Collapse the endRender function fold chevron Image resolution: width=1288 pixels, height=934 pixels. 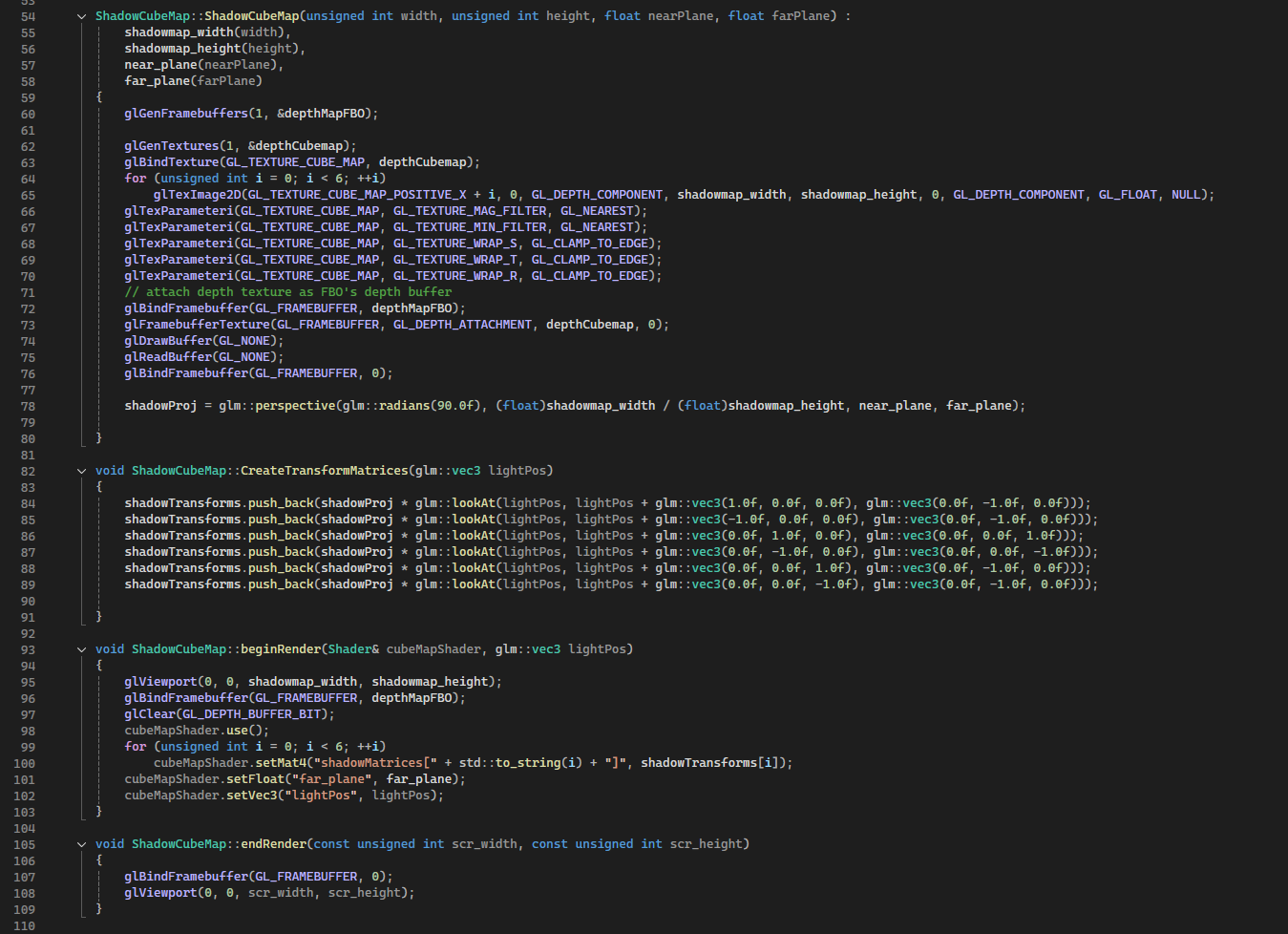point(81,844)
